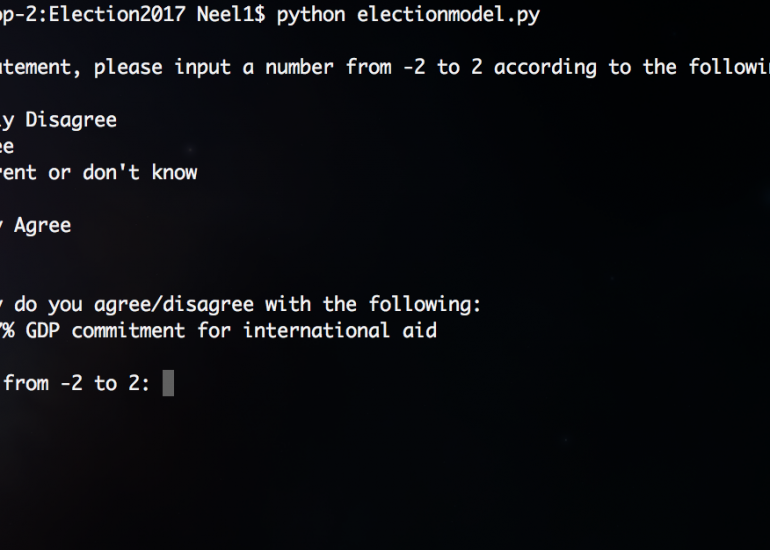Click the 'Election2017' directory text in prompt
Viewport: 770px width, 550px height.
click(x=117, y=14)
